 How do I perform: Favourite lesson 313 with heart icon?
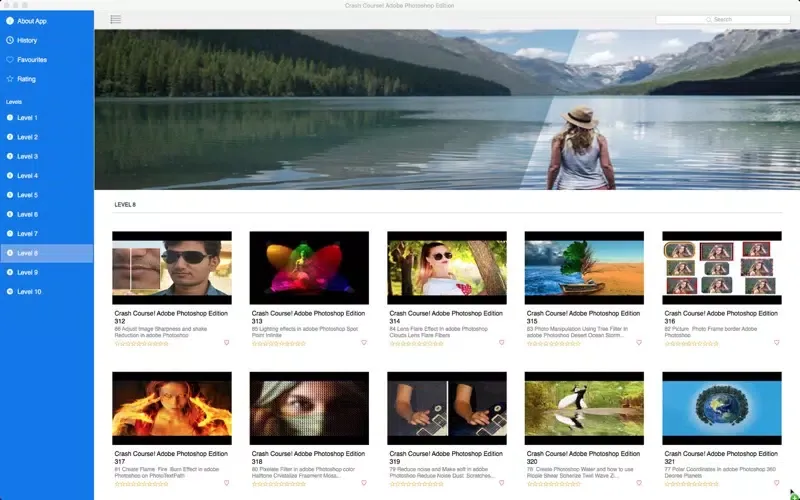coord(364,343)
